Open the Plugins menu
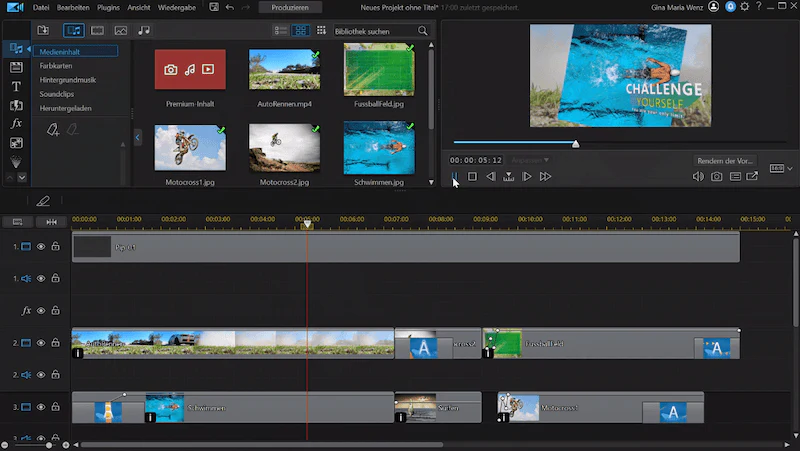Viewport: 800px width, 451px height. (108, 8)
